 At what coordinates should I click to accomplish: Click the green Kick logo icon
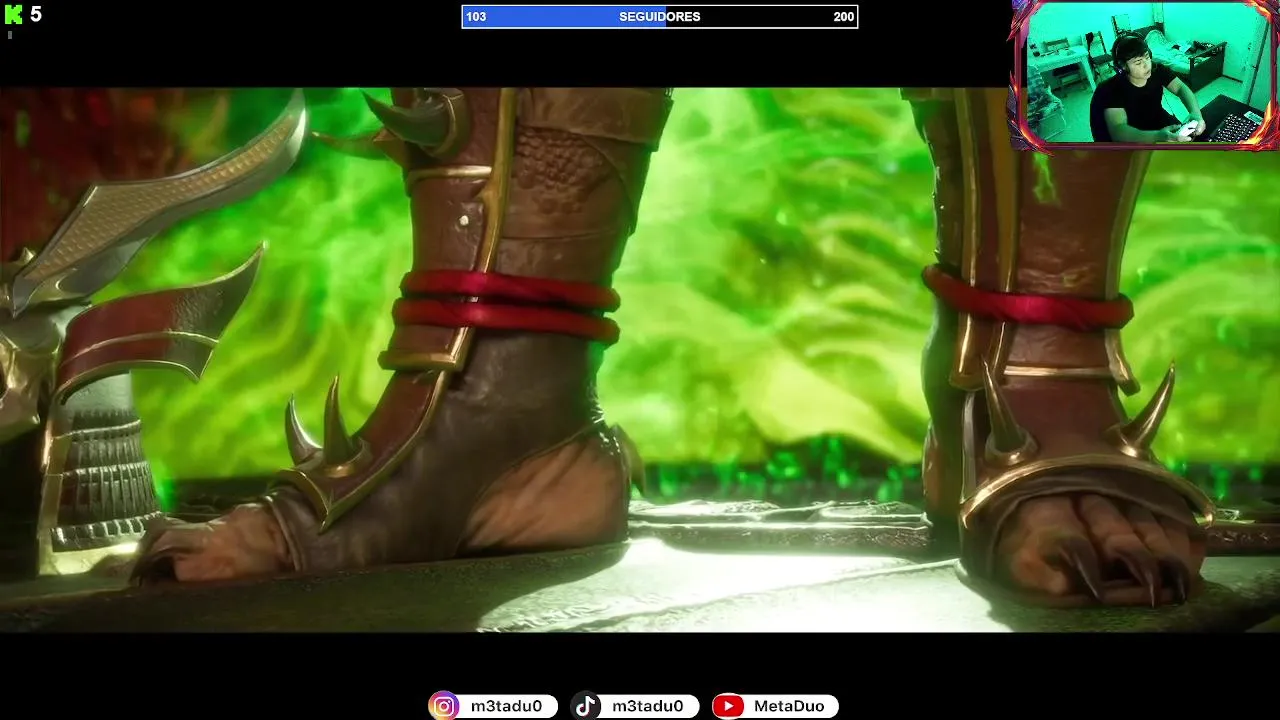[x=13, y=14]
